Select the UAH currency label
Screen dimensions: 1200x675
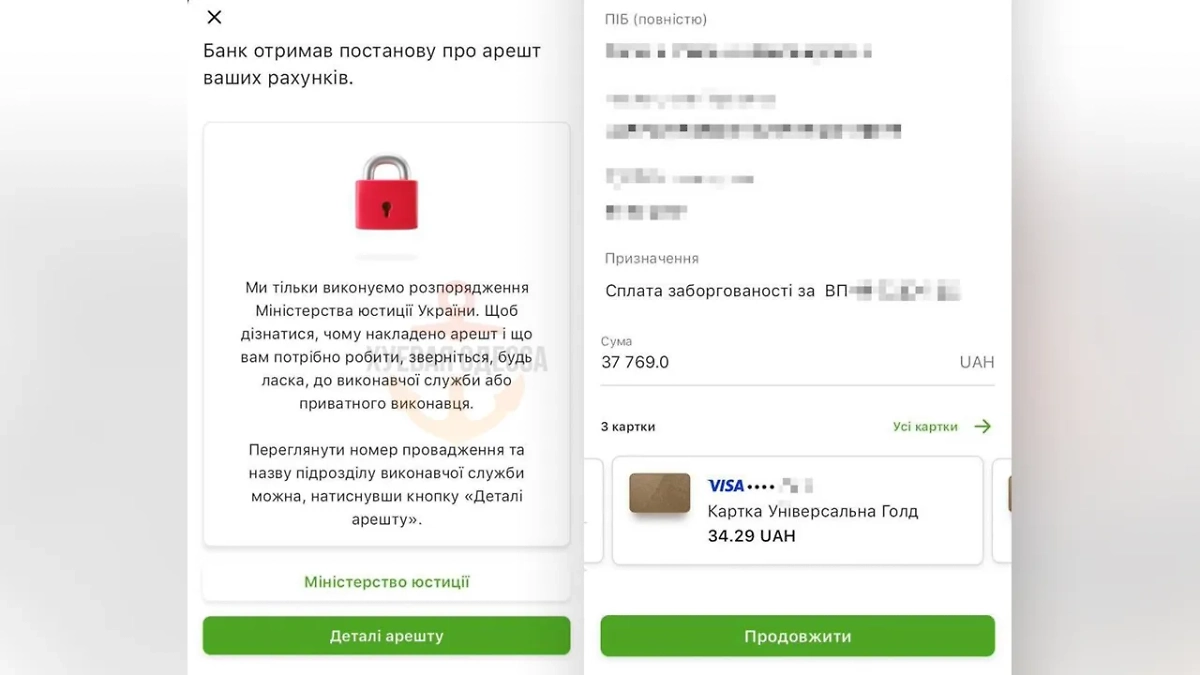pos(979,362)
